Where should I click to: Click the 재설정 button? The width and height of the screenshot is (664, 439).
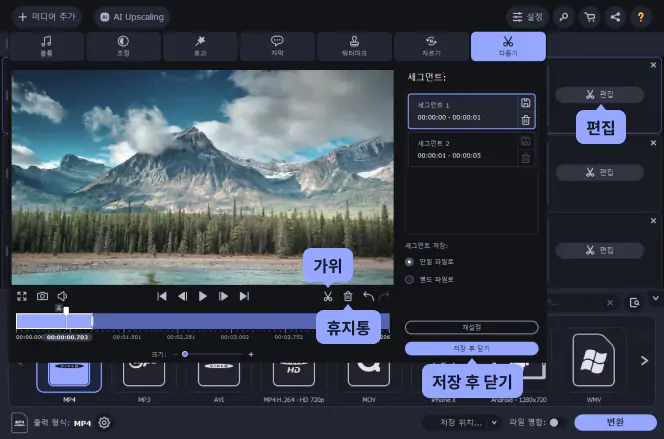point(472,327)
